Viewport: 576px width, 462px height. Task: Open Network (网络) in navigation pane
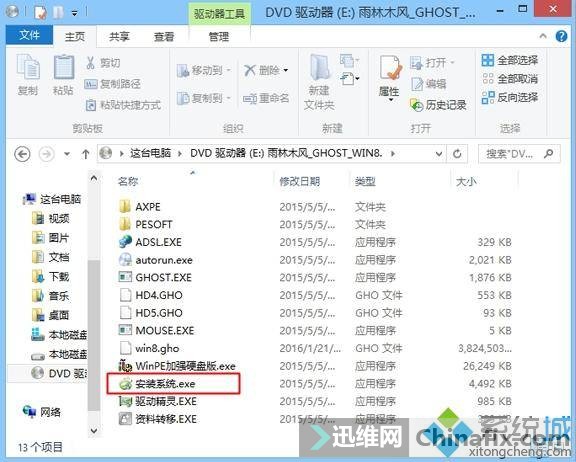[42, 412]
